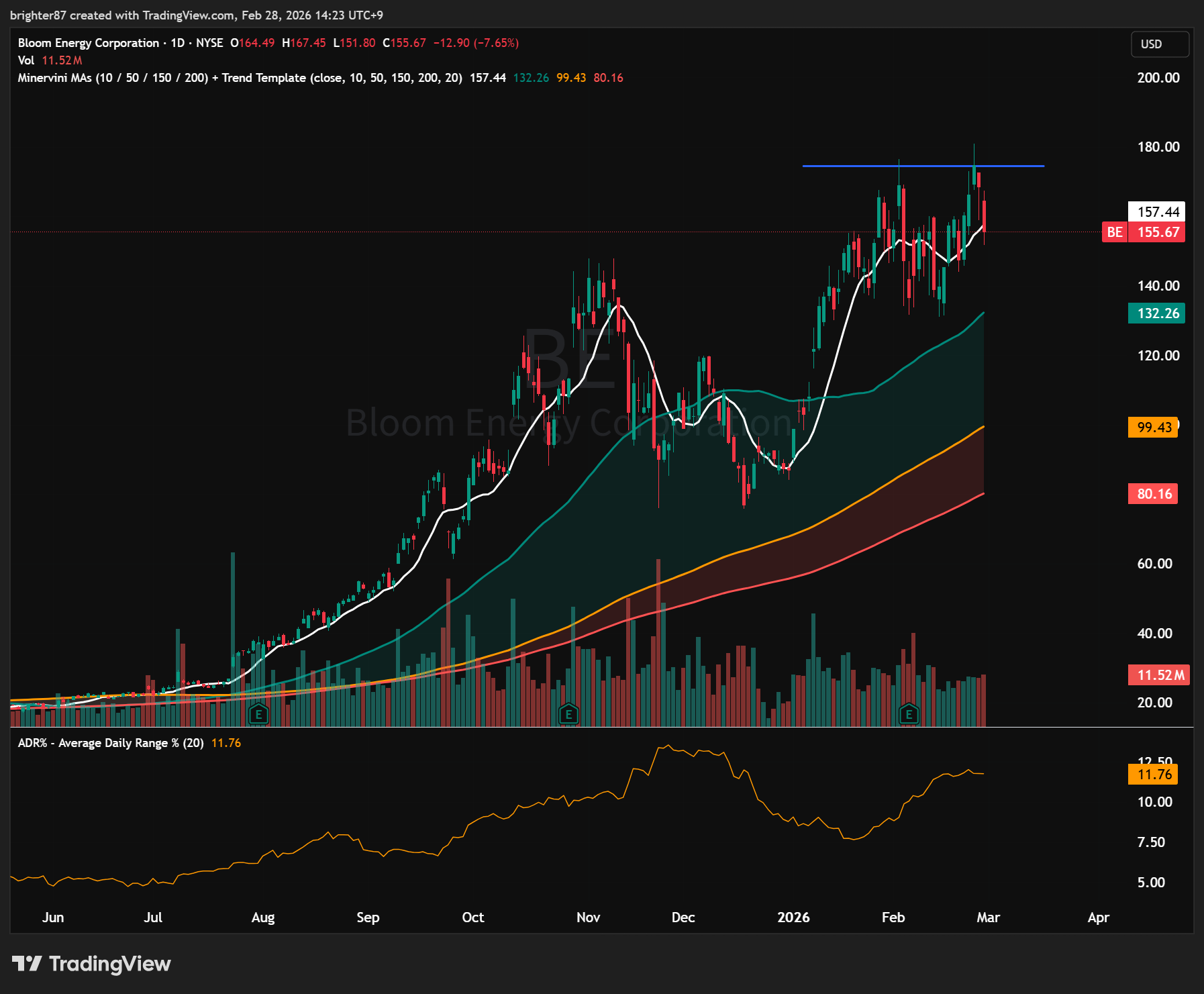The width and height of the screenshot is (1204, 994).
Task: Select the teal 132.26 moving average label
Action: (x=1157, y=313)
